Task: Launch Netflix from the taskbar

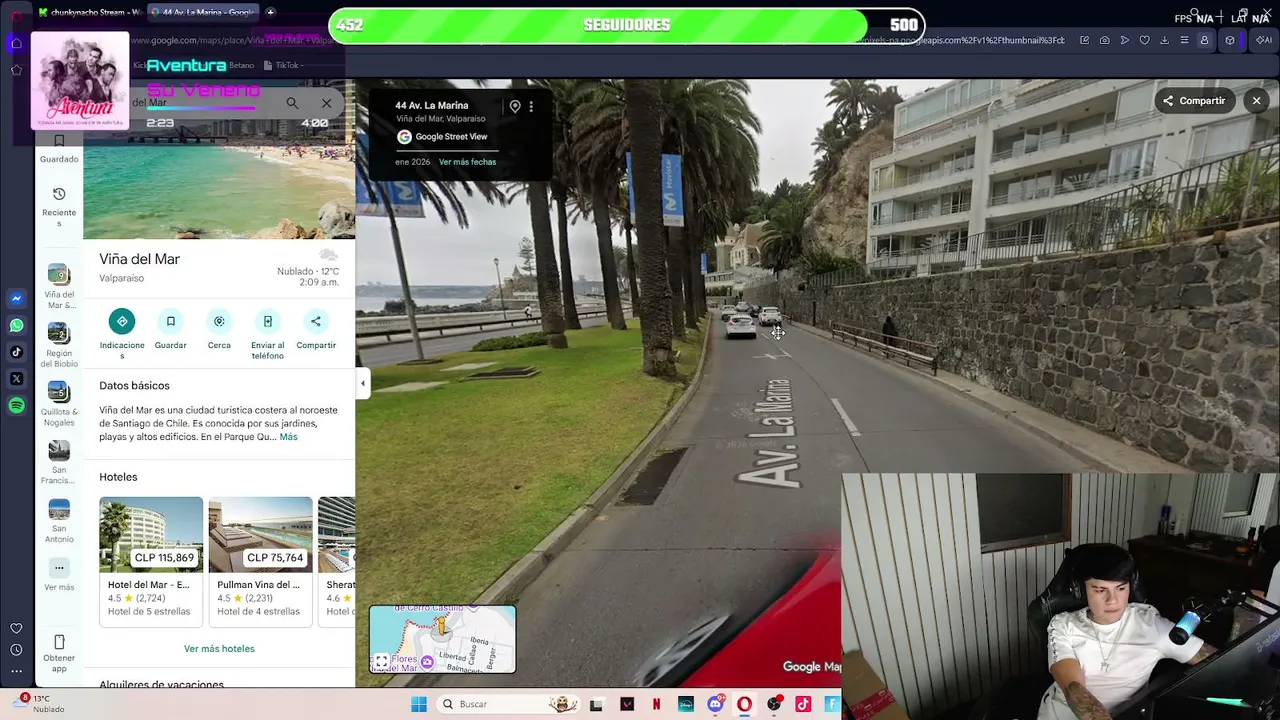Action: [x=656, y=704]
